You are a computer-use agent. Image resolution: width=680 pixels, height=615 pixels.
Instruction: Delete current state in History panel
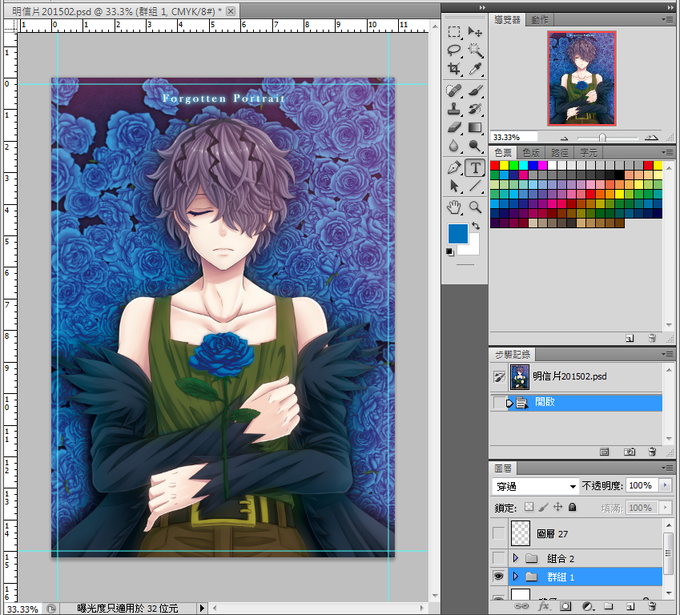(652, 452)
